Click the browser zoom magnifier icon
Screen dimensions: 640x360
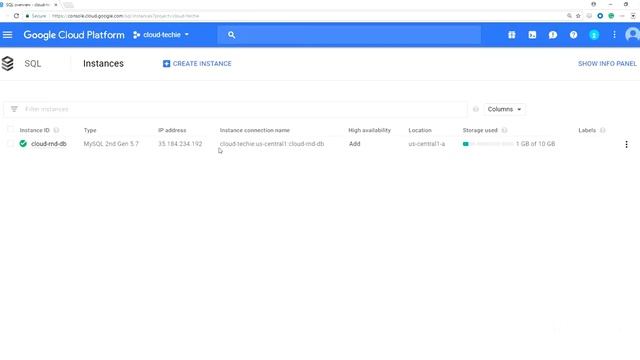[569, 16]
